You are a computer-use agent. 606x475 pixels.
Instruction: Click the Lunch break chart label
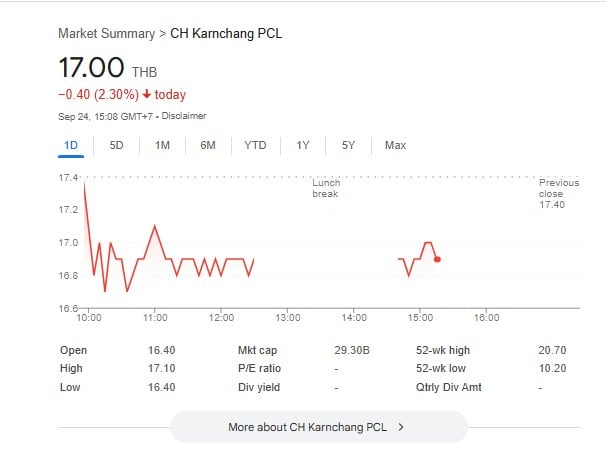[x=326, y=188]
